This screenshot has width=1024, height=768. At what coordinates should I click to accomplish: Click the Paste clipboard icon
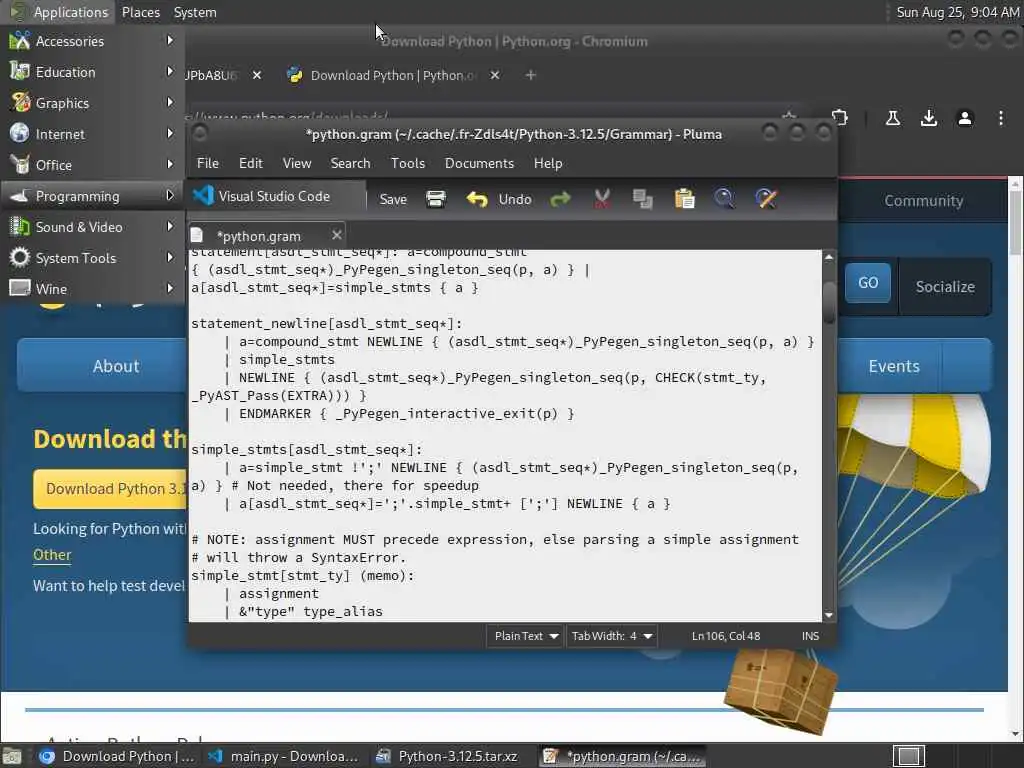click(x=684, y=199)
